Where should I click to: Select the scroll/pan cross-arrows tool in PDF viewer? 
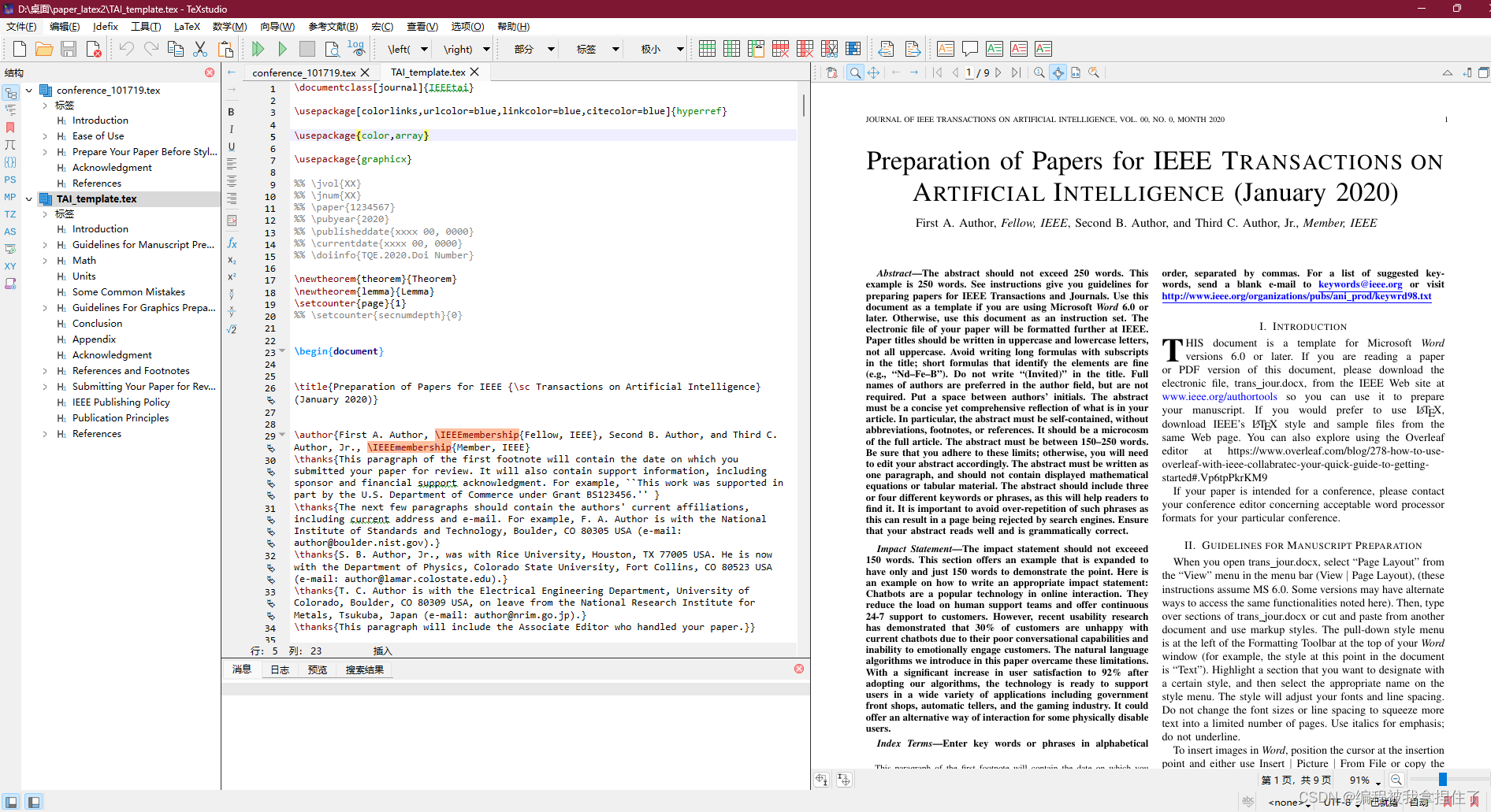tap(874, 72)
